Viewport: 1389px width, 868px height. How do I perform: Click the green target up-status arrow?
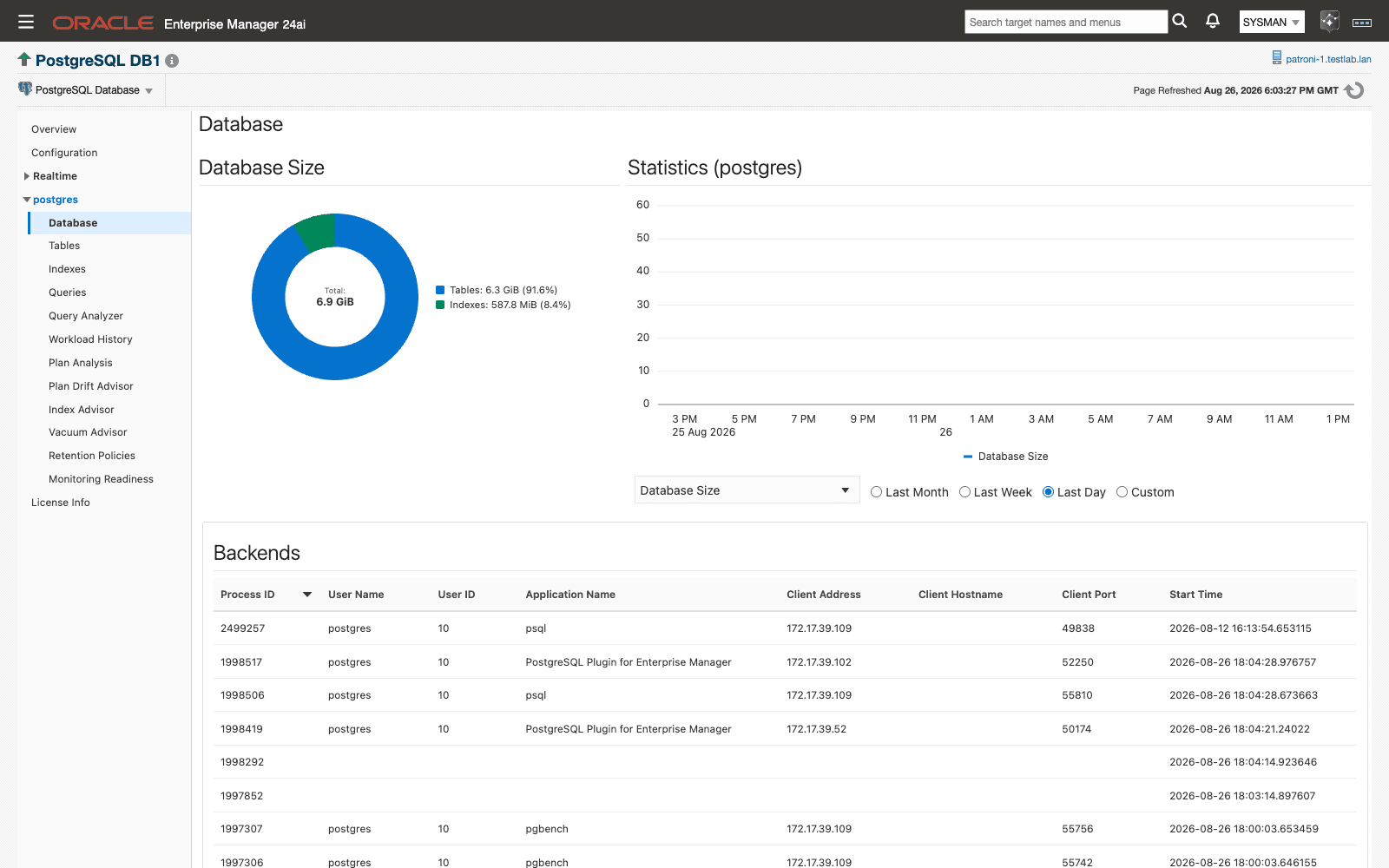pyautogui.click(x=24, y=59)
